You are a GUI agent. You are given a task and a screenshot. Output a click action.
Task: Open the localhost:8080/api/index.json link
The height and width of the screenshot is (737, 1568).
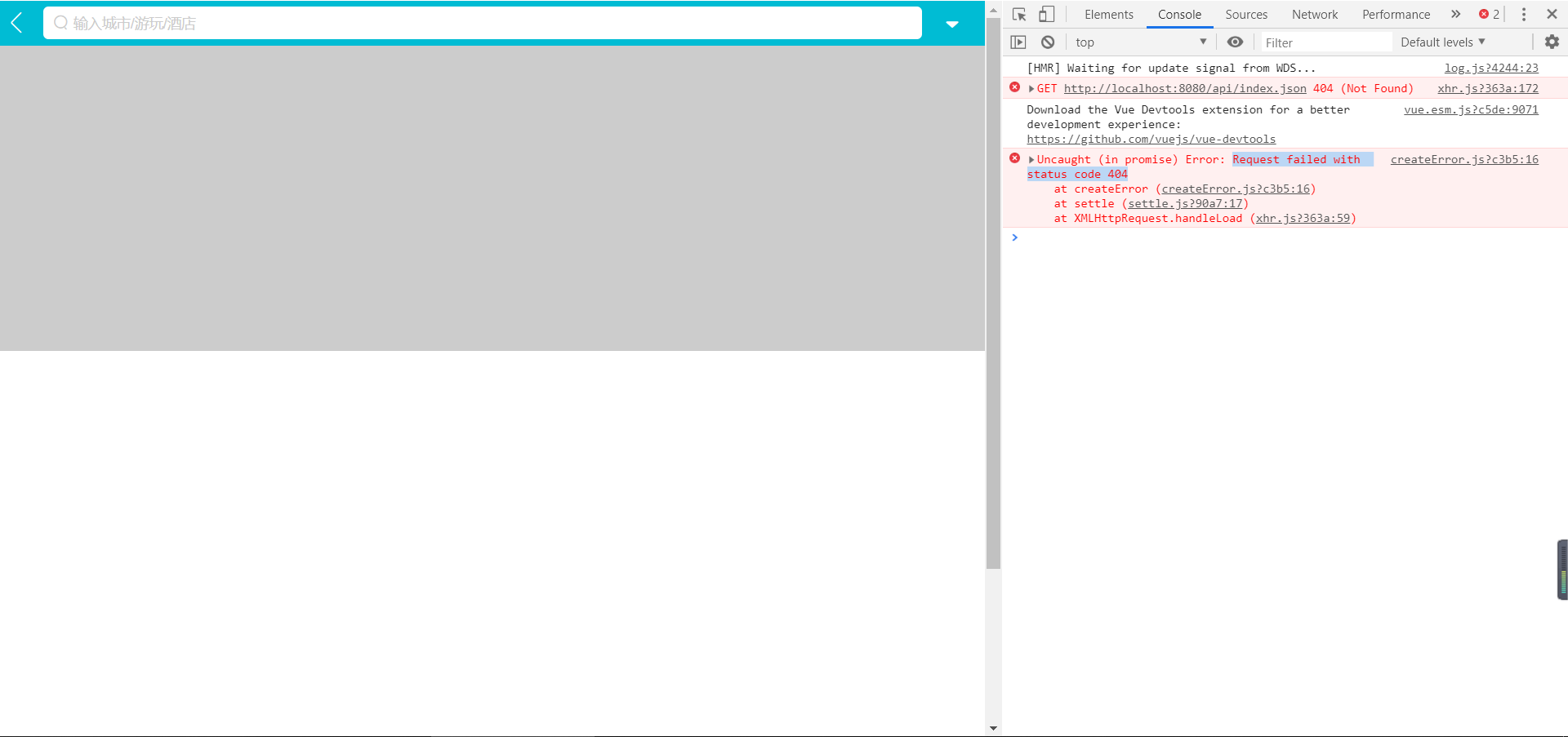1185,88
